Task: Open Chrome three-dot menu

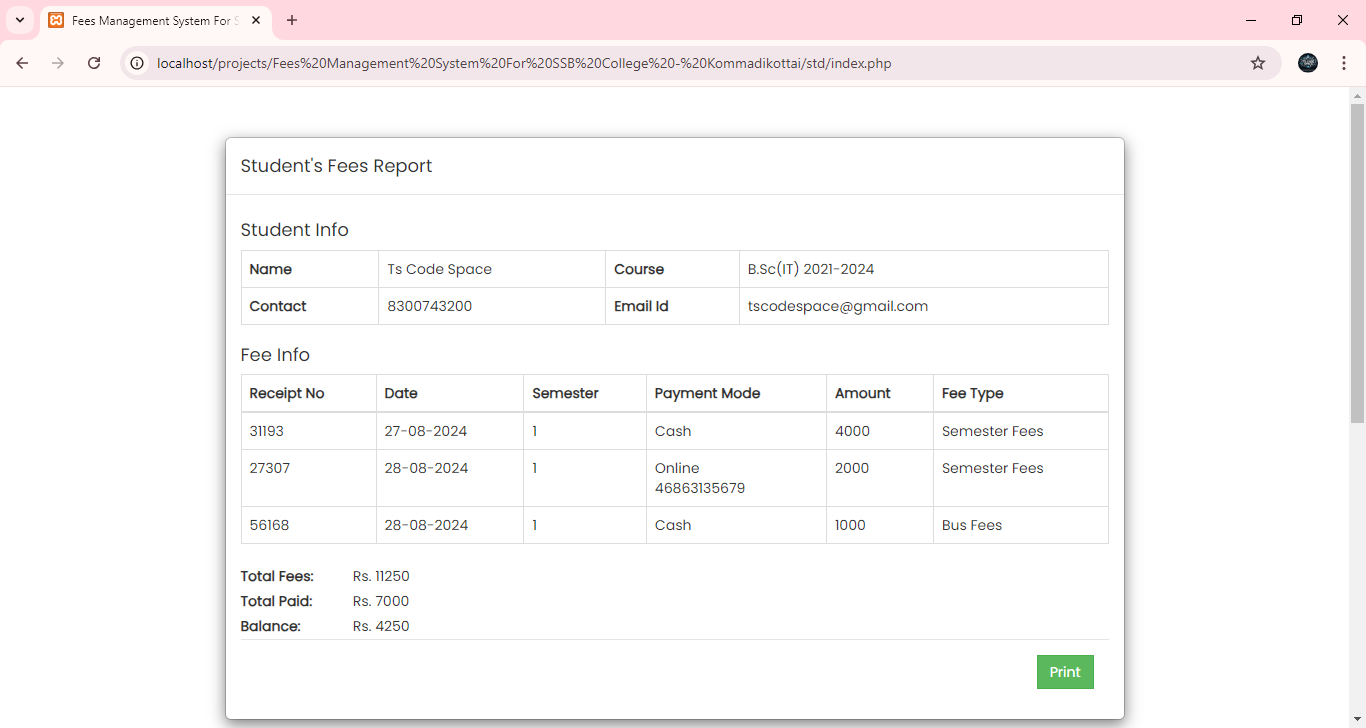Action: coord(1344,63)
